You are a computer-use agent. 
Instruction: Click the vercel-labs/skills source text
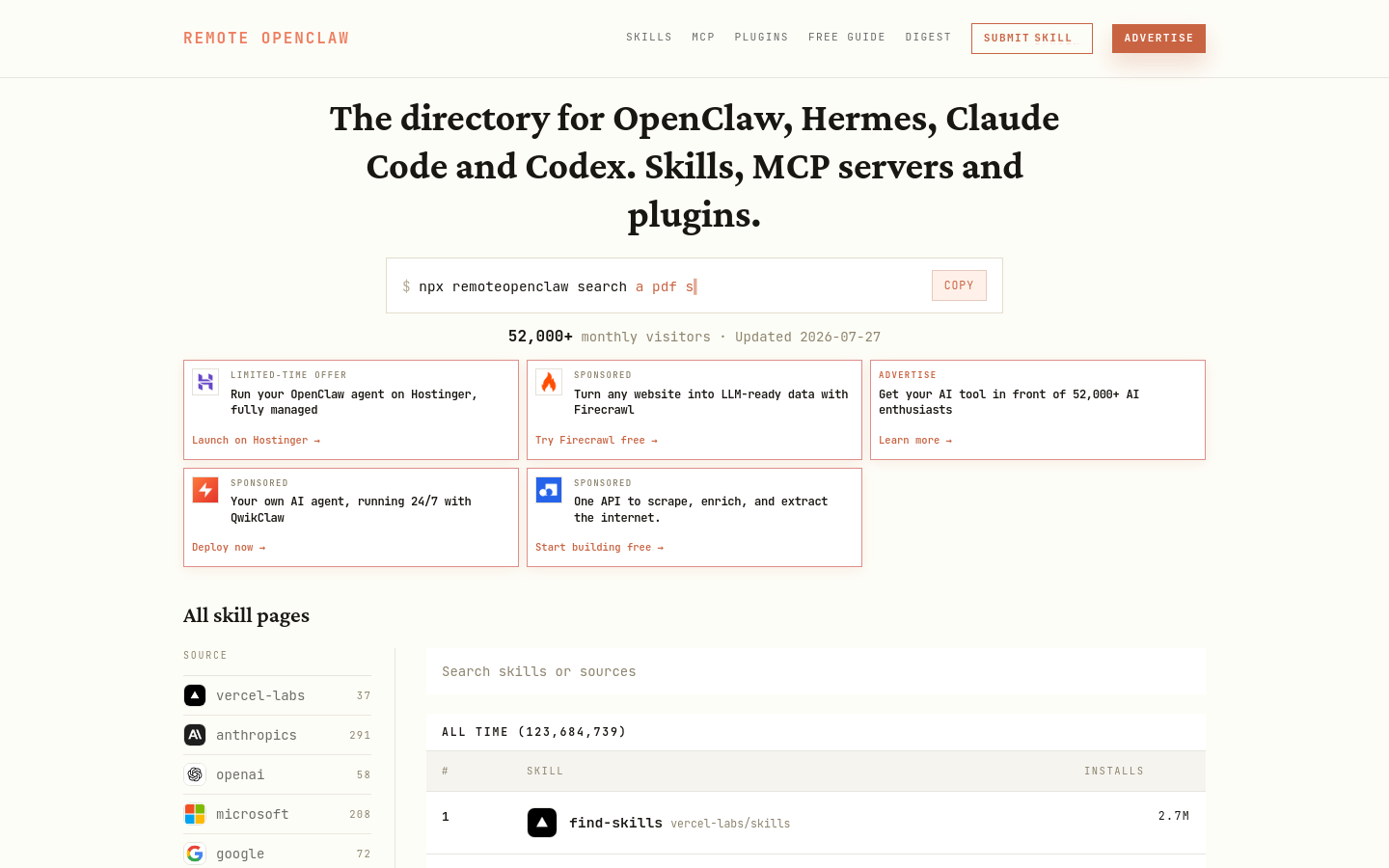pos(730,824)
